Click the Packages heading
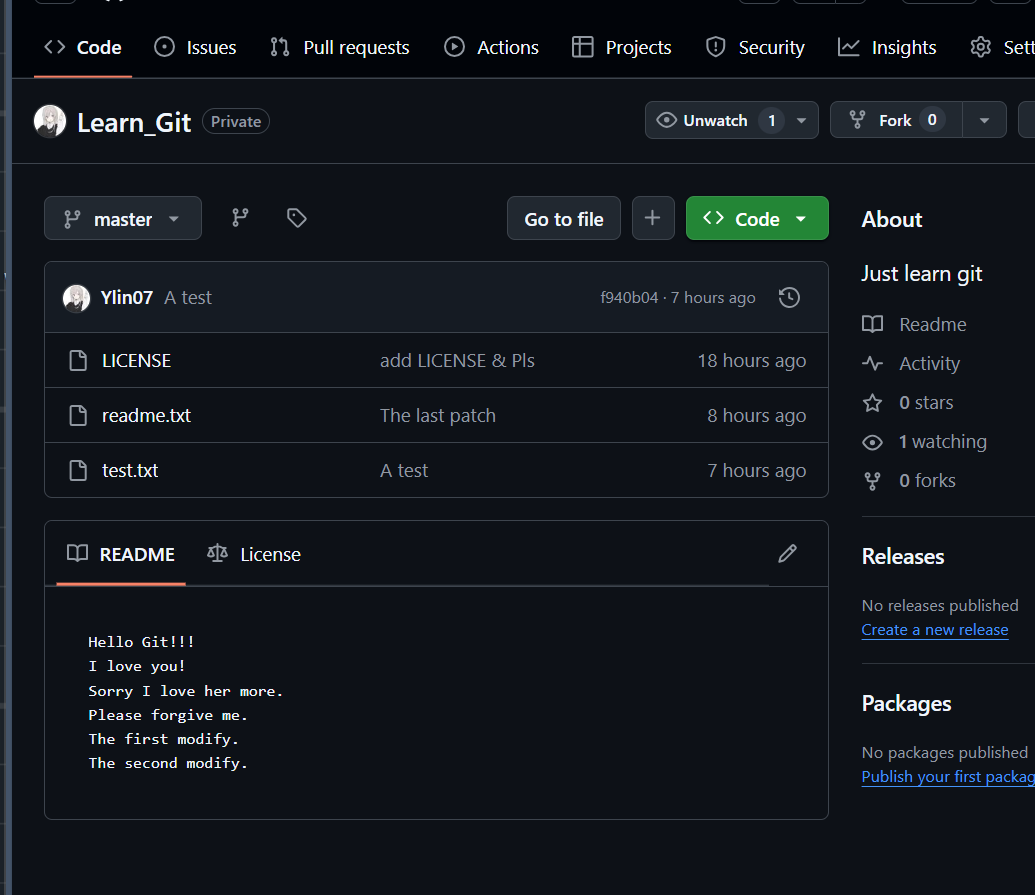Viewport: 1035px width, 895px height. [906, 704]
